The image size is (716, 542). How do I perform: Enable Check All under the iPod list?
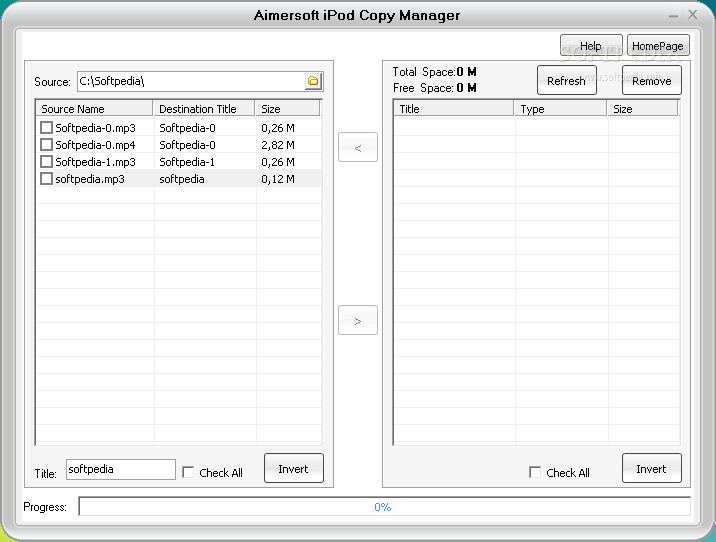point(535,473)
